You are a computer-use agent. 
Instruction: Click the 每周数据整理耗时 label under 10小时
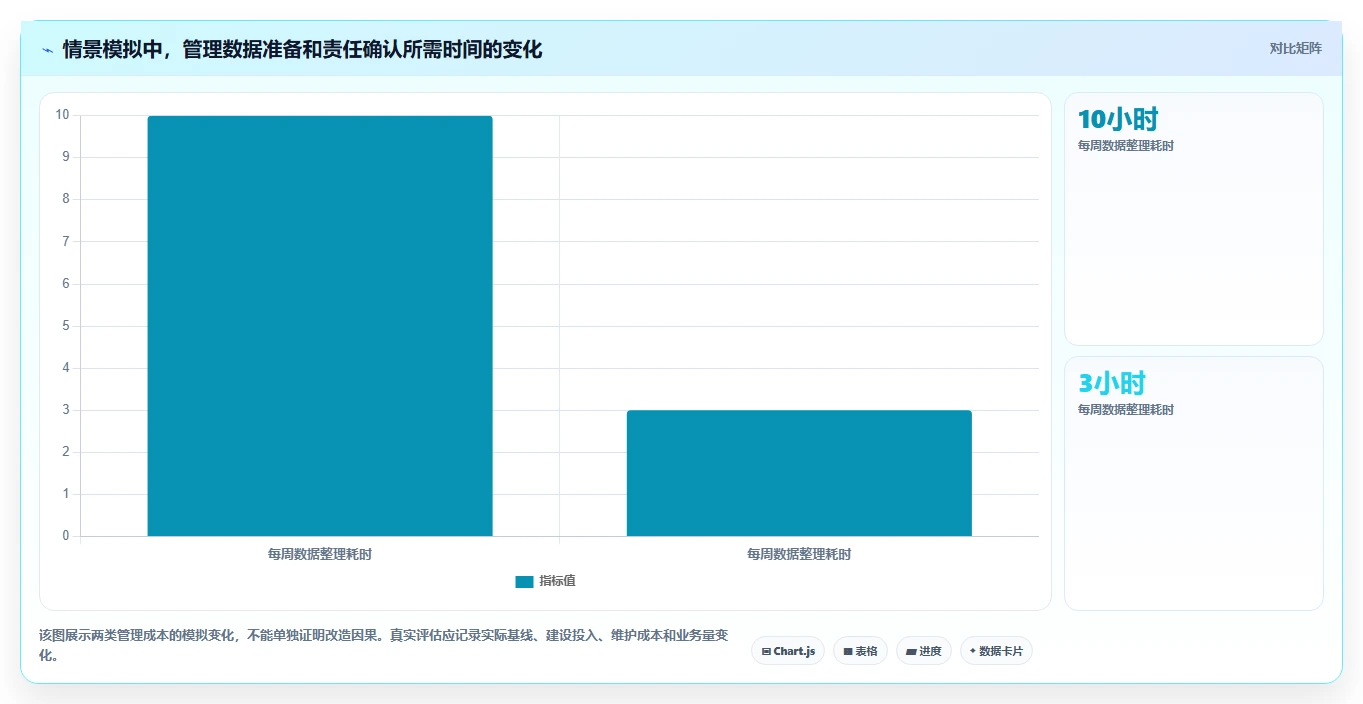pos(1126,146)
